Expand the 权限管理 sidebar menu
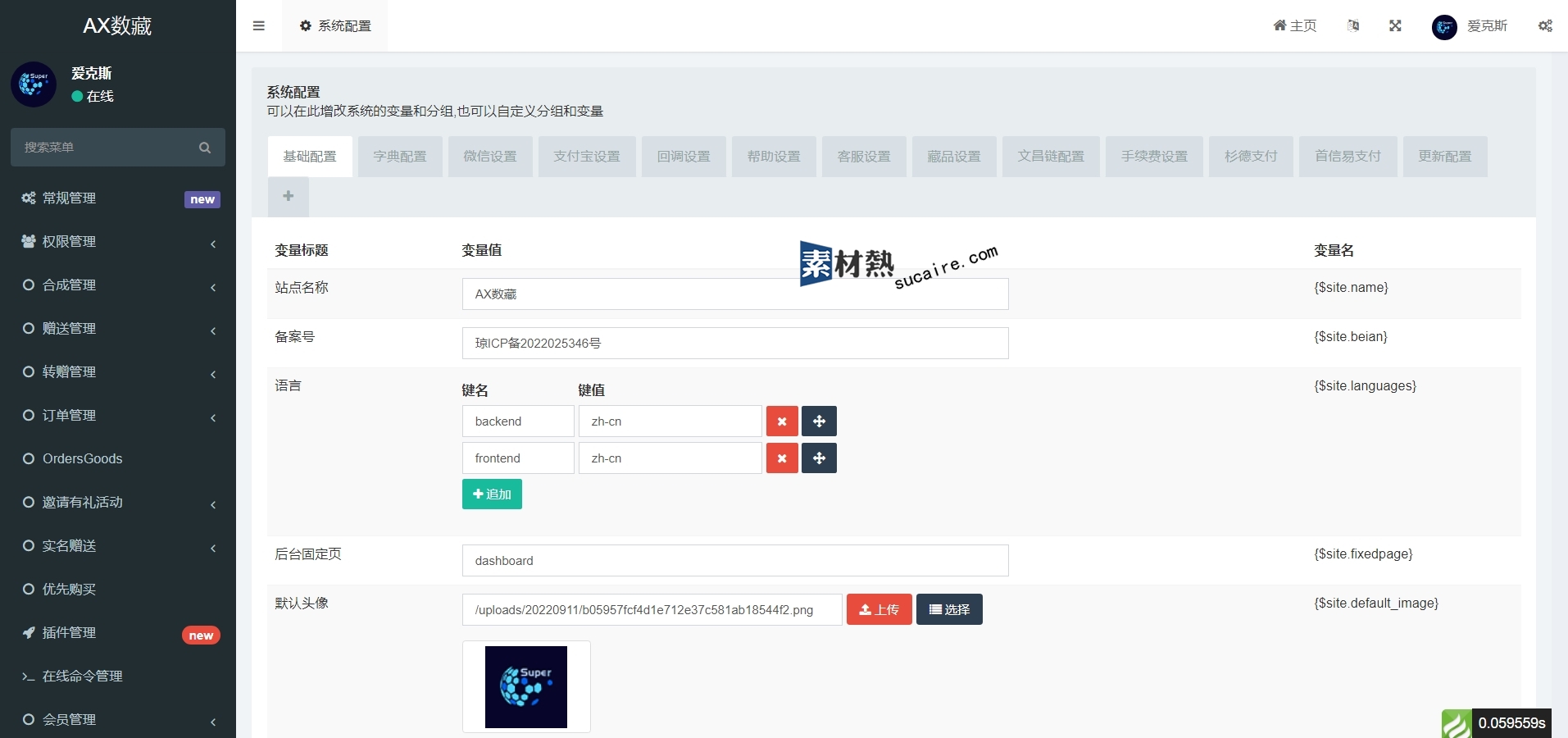 (118, 242)
